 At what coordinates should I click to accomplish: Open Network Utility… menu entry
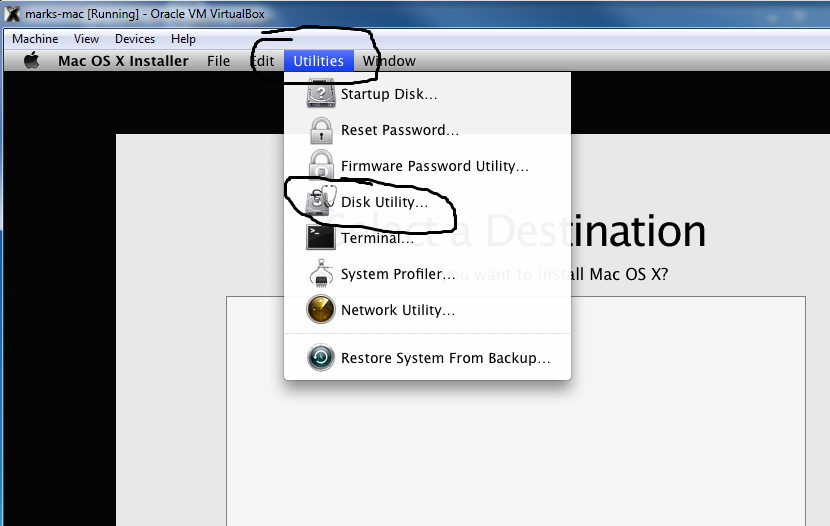point(427,310)
